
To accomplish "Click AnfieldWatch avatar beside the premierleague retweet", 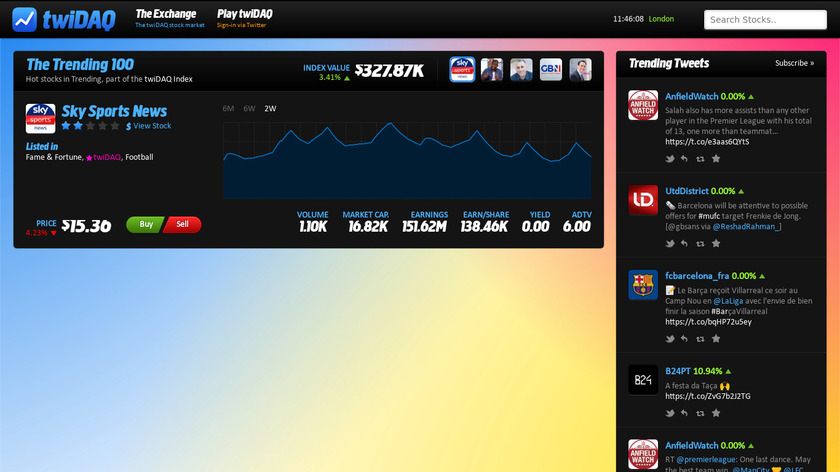I will [x=643, y=454].
